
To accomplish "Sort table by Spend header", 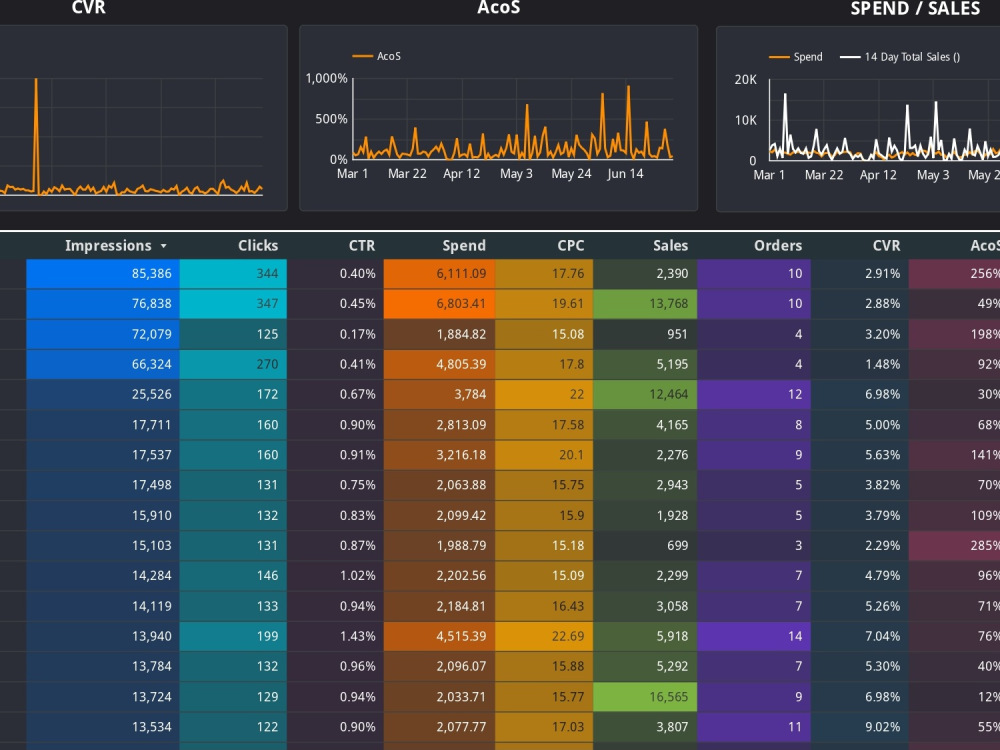I will (464, 246).
